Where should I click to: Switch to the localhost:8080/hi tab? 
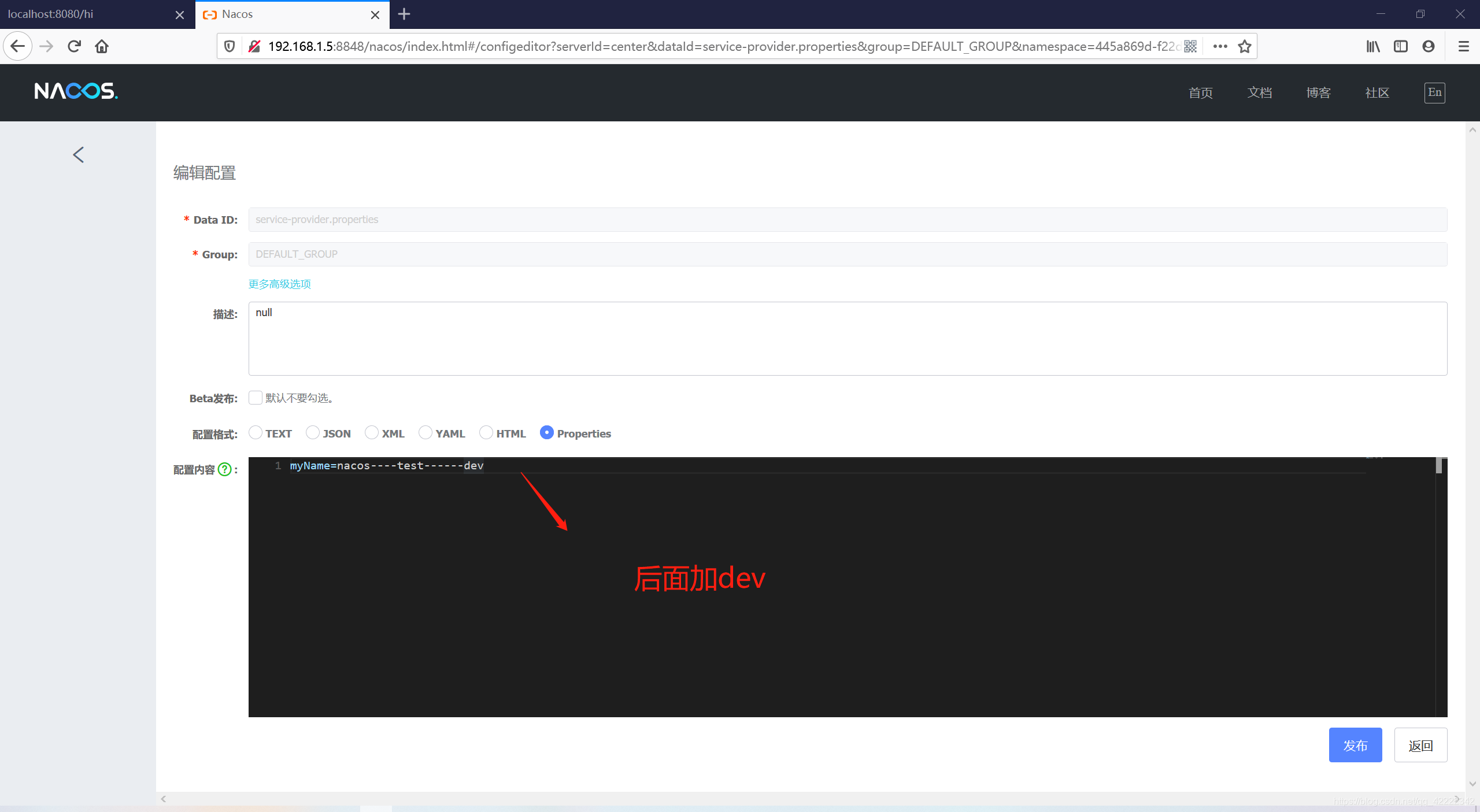97,14
